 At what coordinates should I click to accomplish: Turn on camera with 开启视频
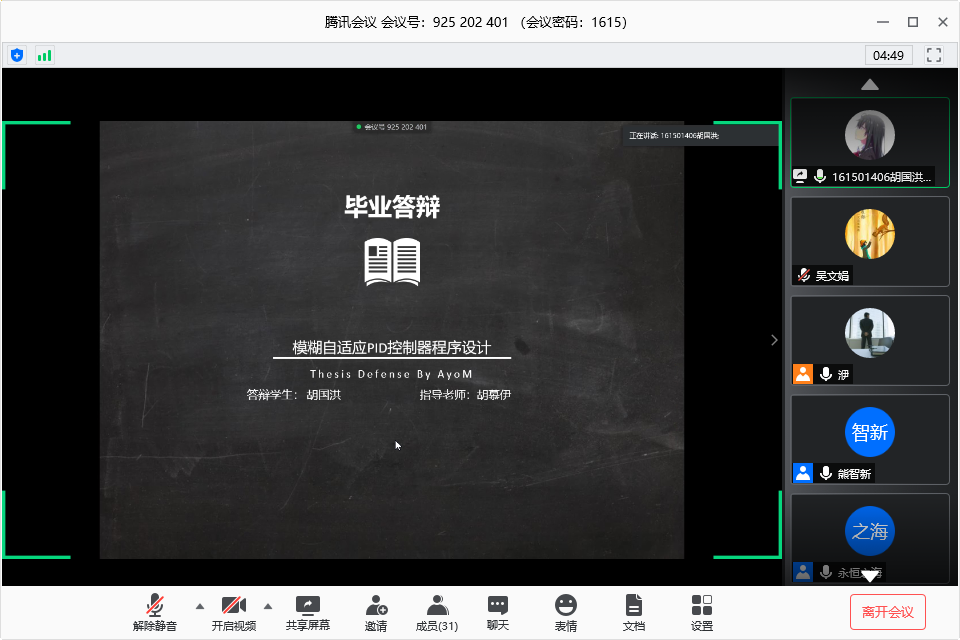tap(233, 612)
